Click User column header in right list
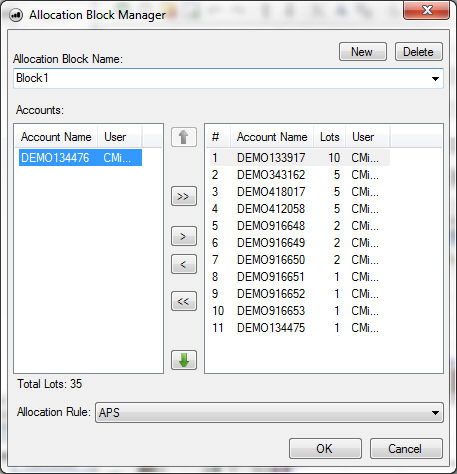Image resolution: width=457 pixels, height=474 pixels. (x=368, y=137)
